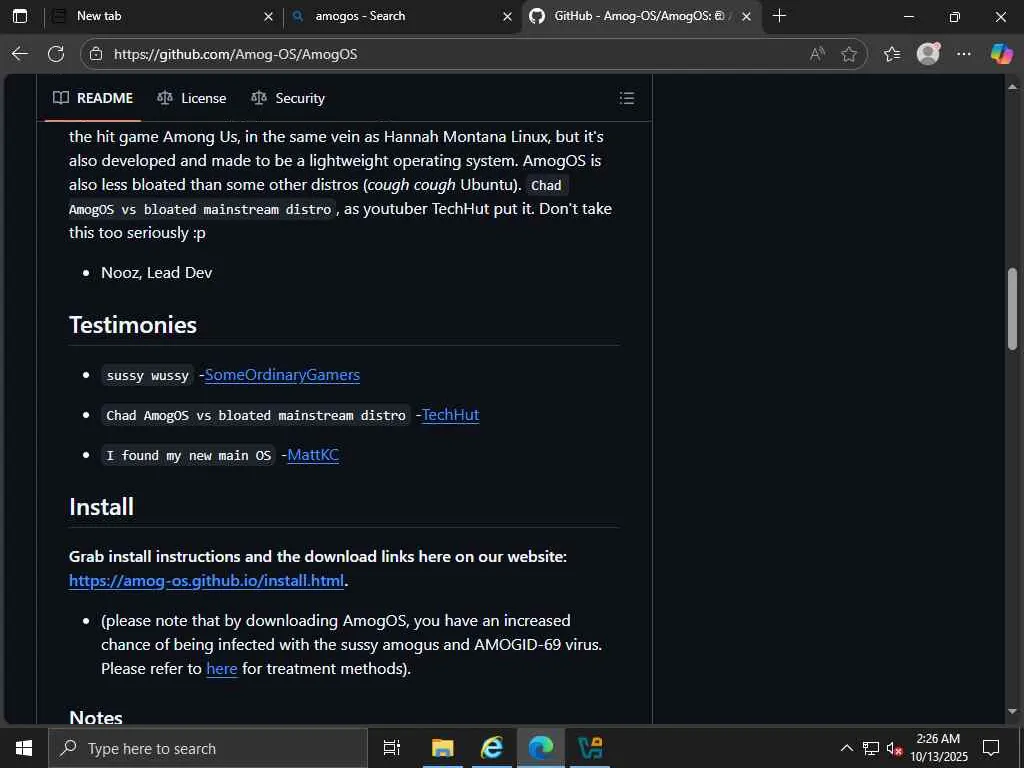Switch to the amogos - Search tab

402,16
